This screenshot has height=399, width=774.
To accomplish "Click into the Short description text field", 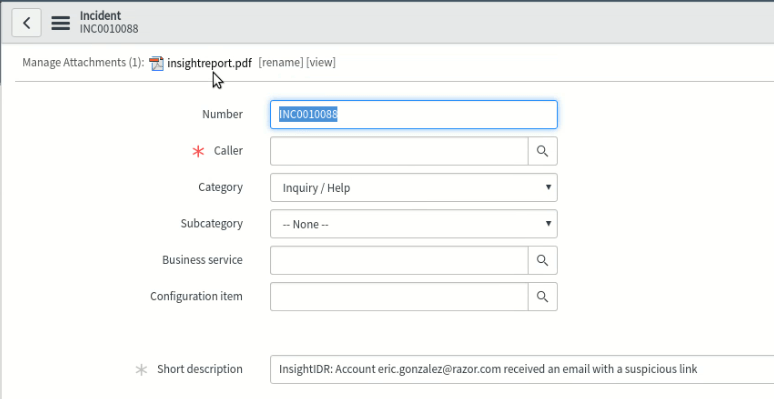I will point(522,369).
